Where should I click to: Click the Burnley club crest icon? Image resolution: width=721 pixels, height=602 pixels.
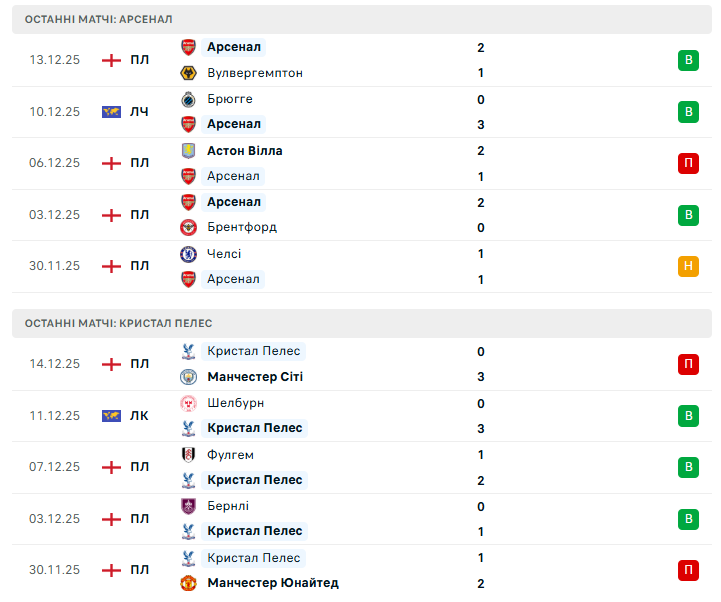pyautogui.click(x=188, y=506)
